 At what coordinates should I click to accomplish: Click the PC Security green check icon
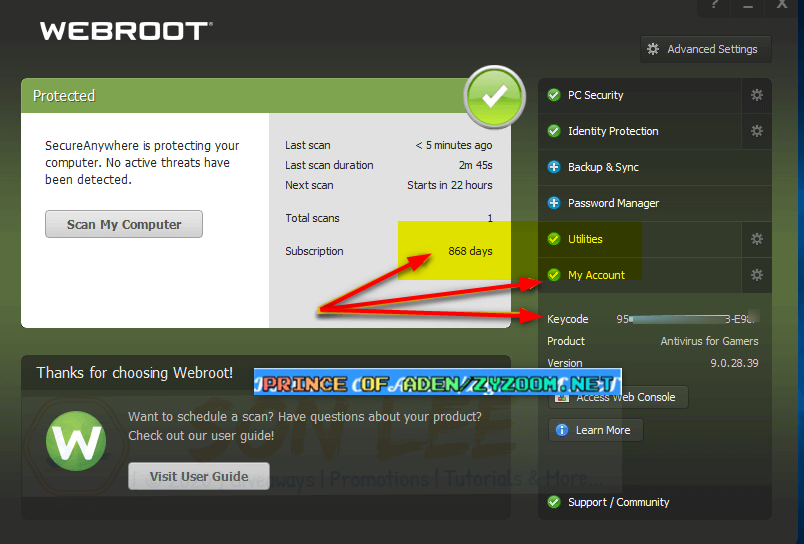coord(554,95)
